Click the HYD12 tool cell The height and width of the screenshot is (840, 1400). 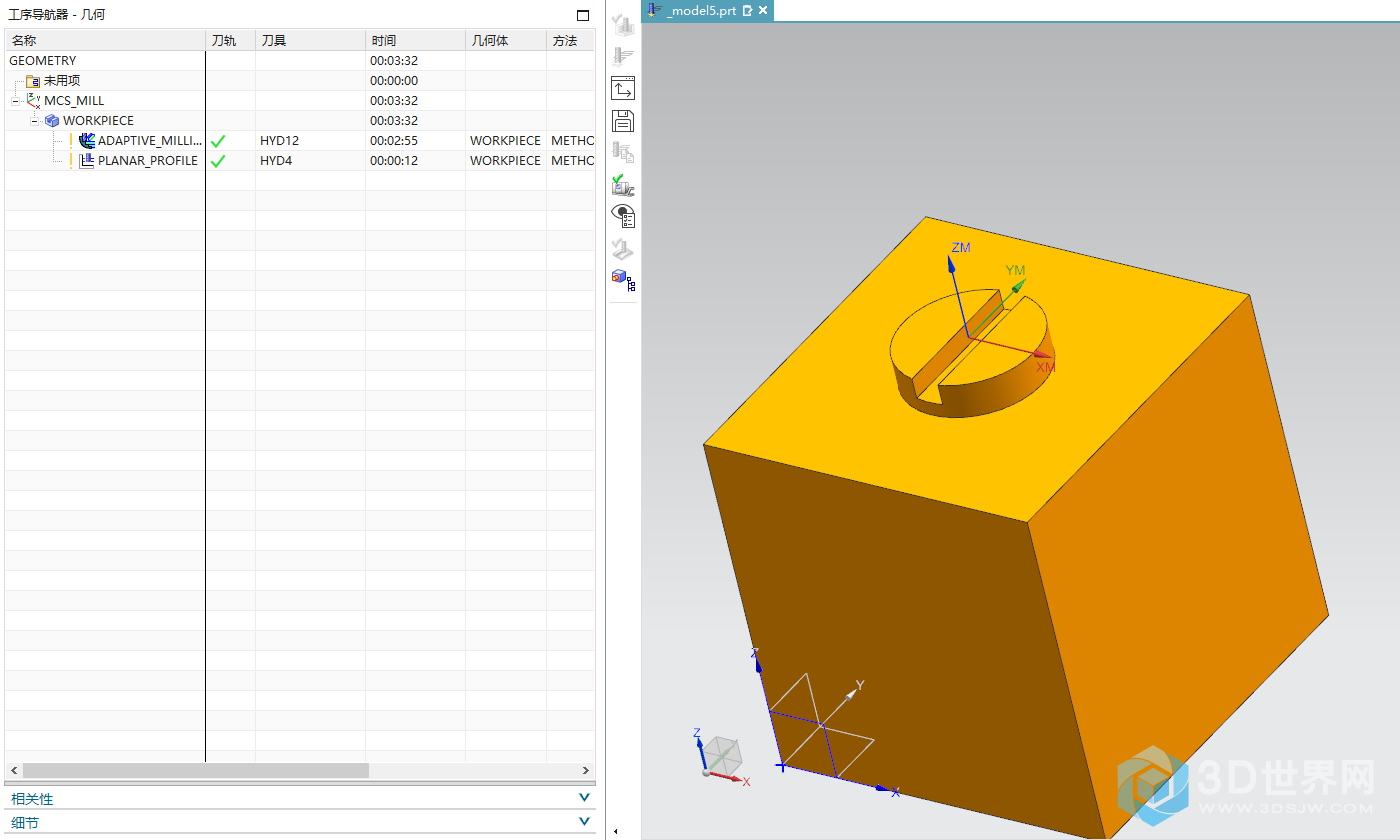pos(310,141)
